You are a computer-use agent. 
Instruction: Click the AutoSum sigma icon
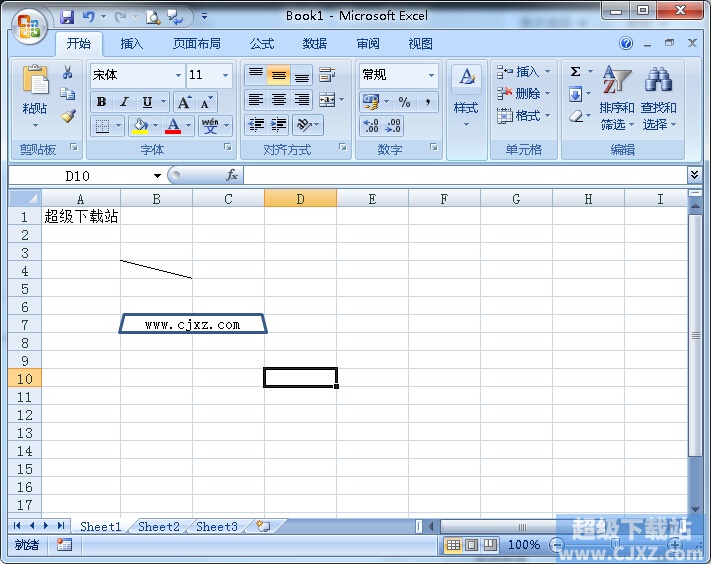576,72
